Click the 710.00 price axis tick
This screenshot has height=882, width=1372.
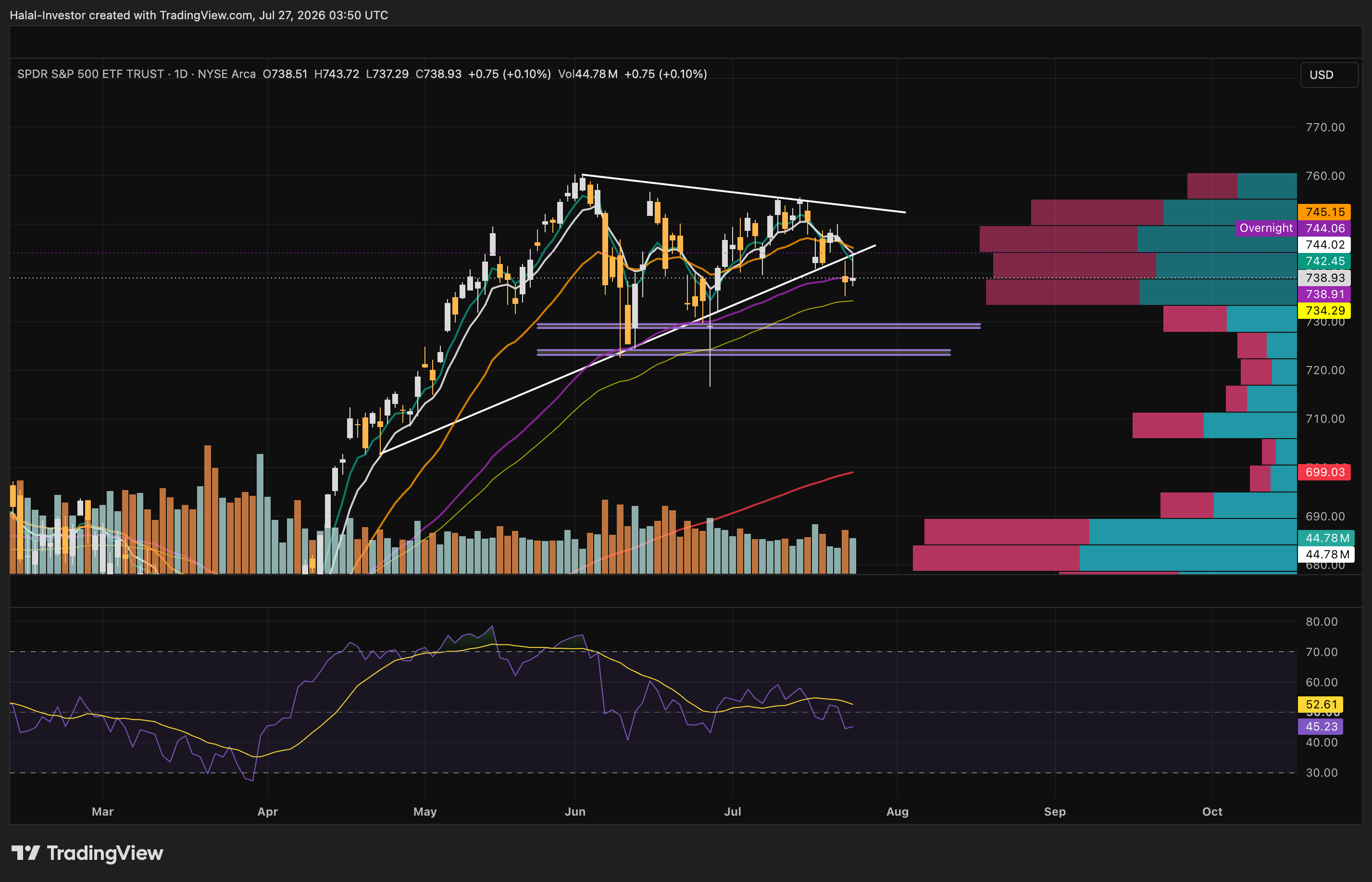point(1325,419)
